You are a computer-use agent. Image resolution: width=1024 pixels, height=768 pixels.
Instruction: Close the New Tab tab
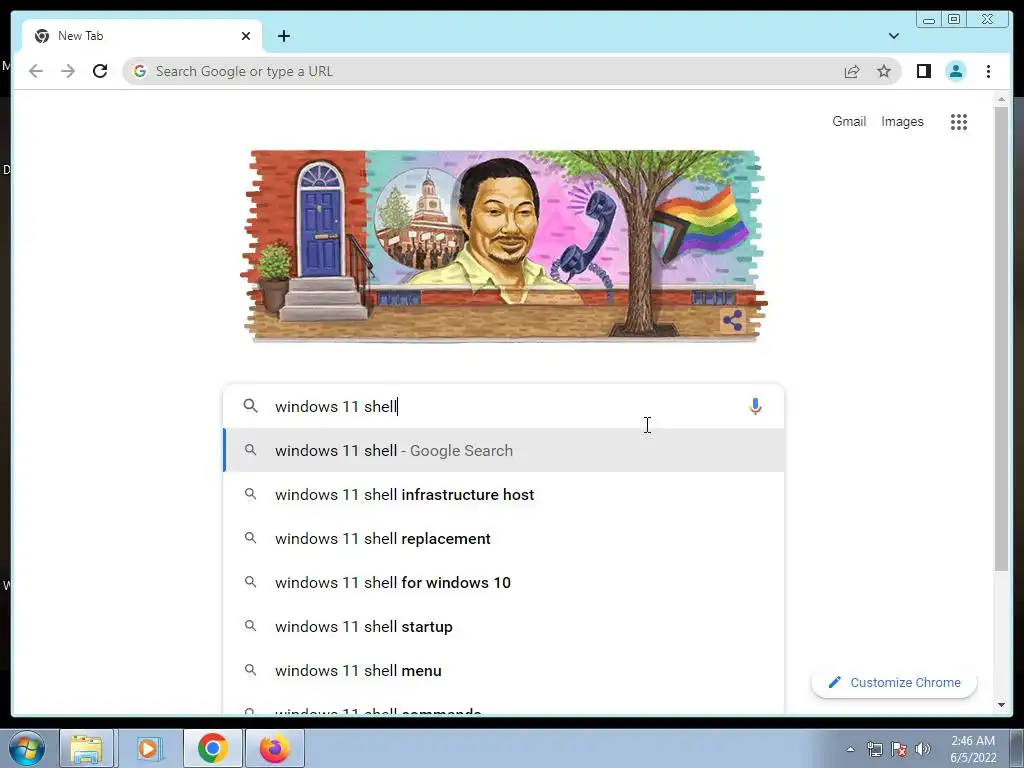click(246, 36)
